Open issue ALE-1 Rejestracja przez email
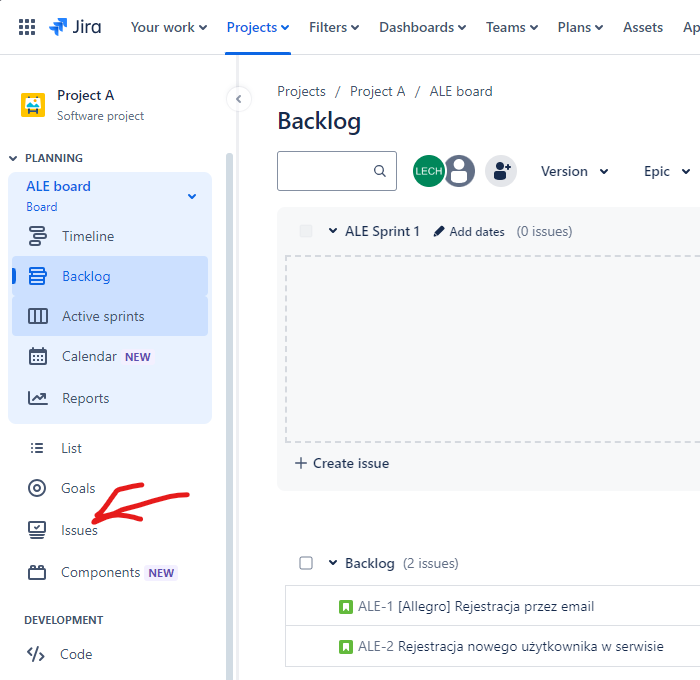700x680 pixels. [475, 606]
